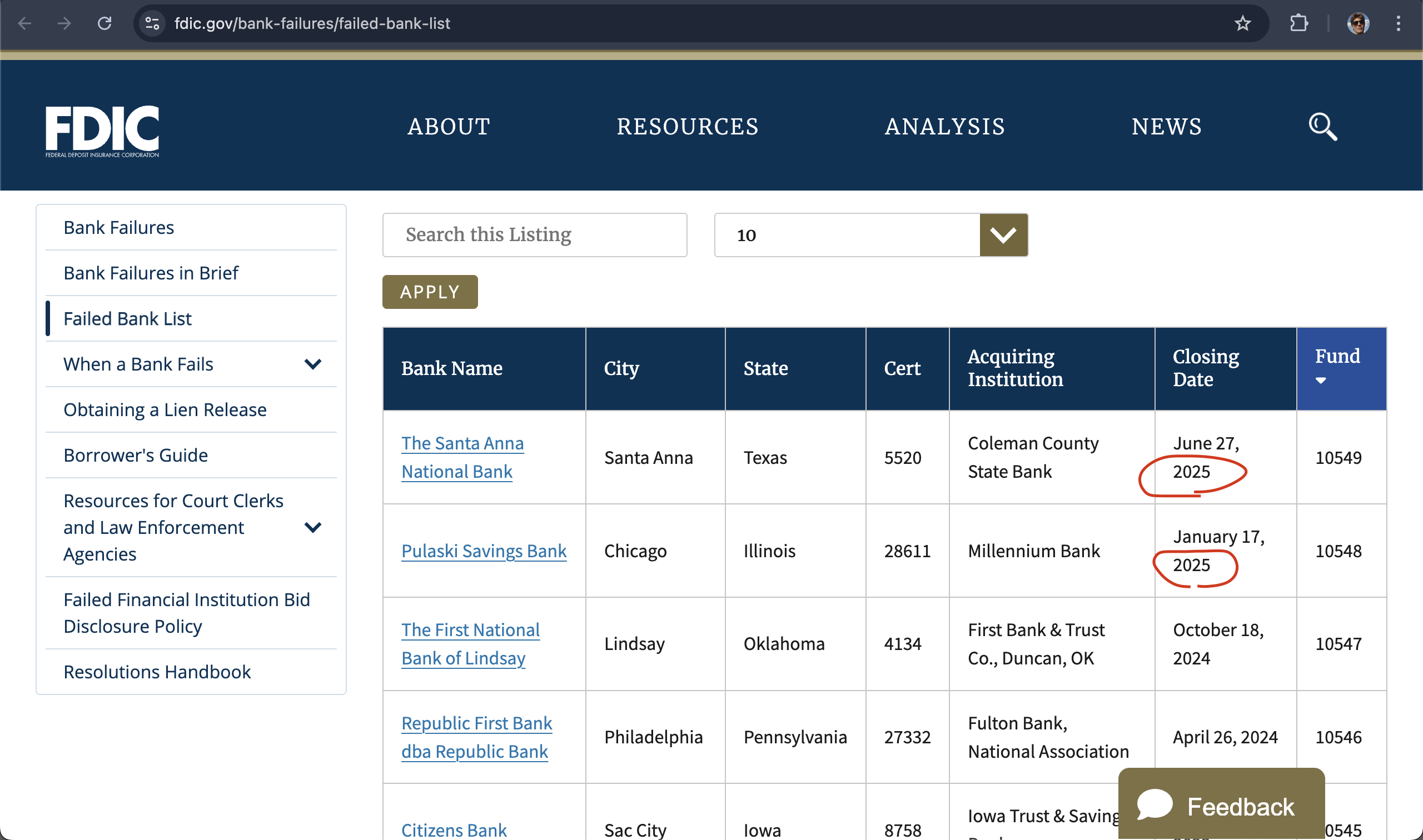Viewport: 1423px width, 840px height.
Task: Expand Resources for Court Clerks chevron
Action: coord(312,528)
